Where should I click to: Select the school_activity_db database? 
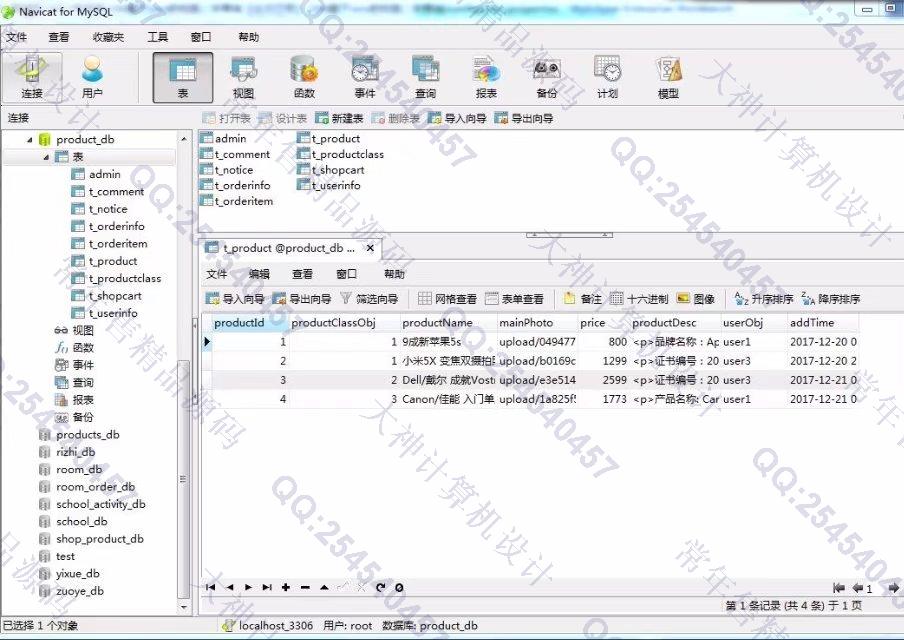(x=101, y=504)
